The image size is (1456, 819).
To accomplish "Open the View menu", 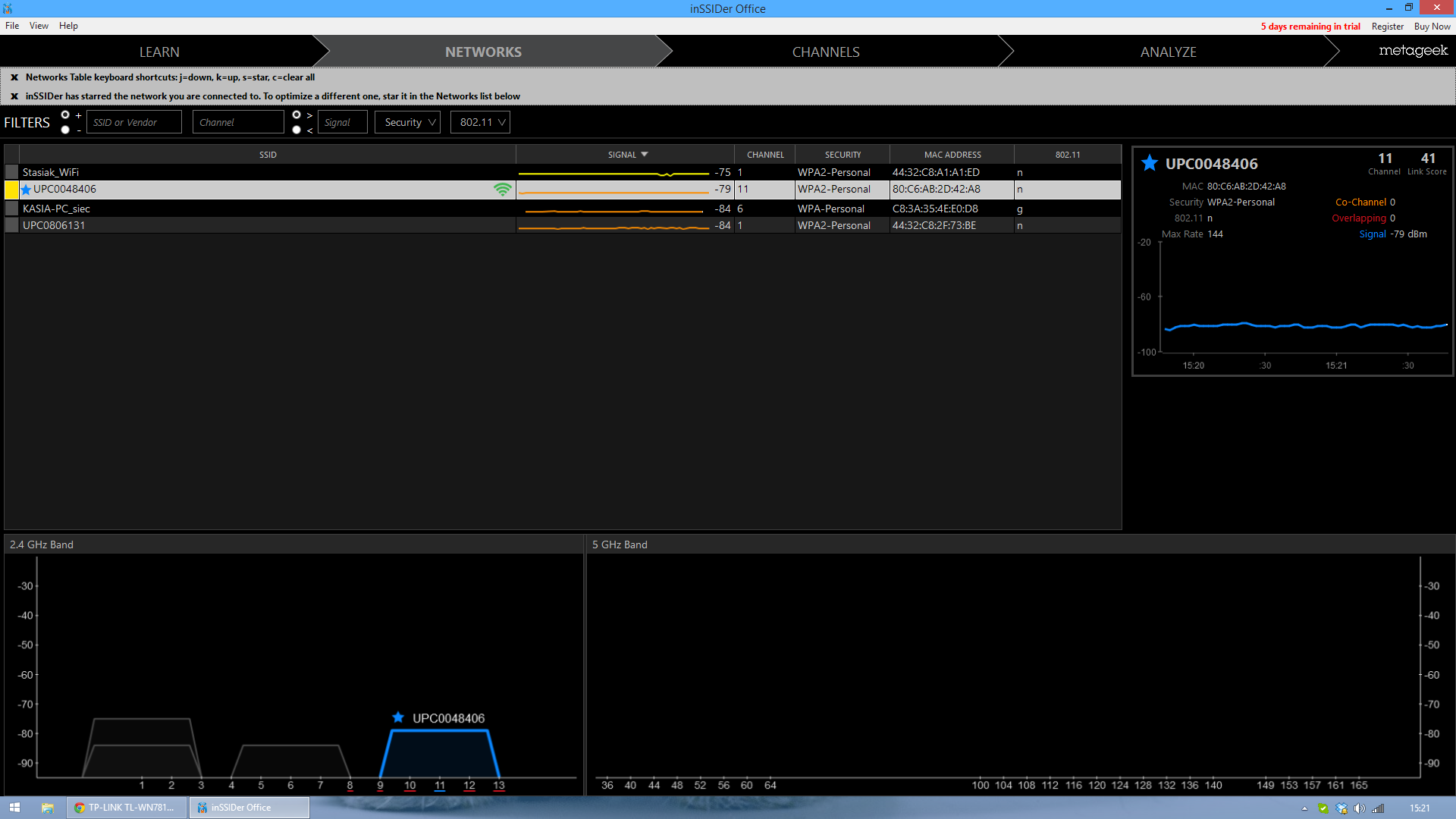I will [x=39, y=26].
